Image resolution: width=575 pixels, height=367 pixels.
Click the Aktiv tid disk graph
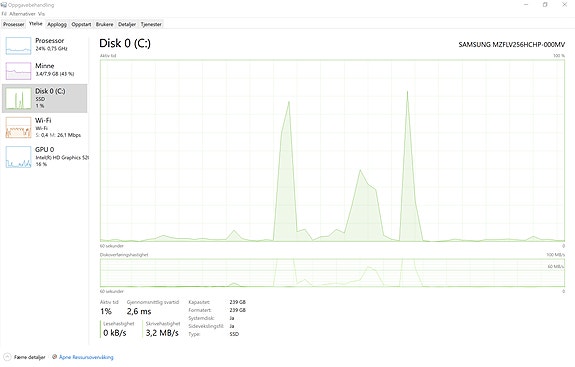pyautogui.click(x=332, y=150)
